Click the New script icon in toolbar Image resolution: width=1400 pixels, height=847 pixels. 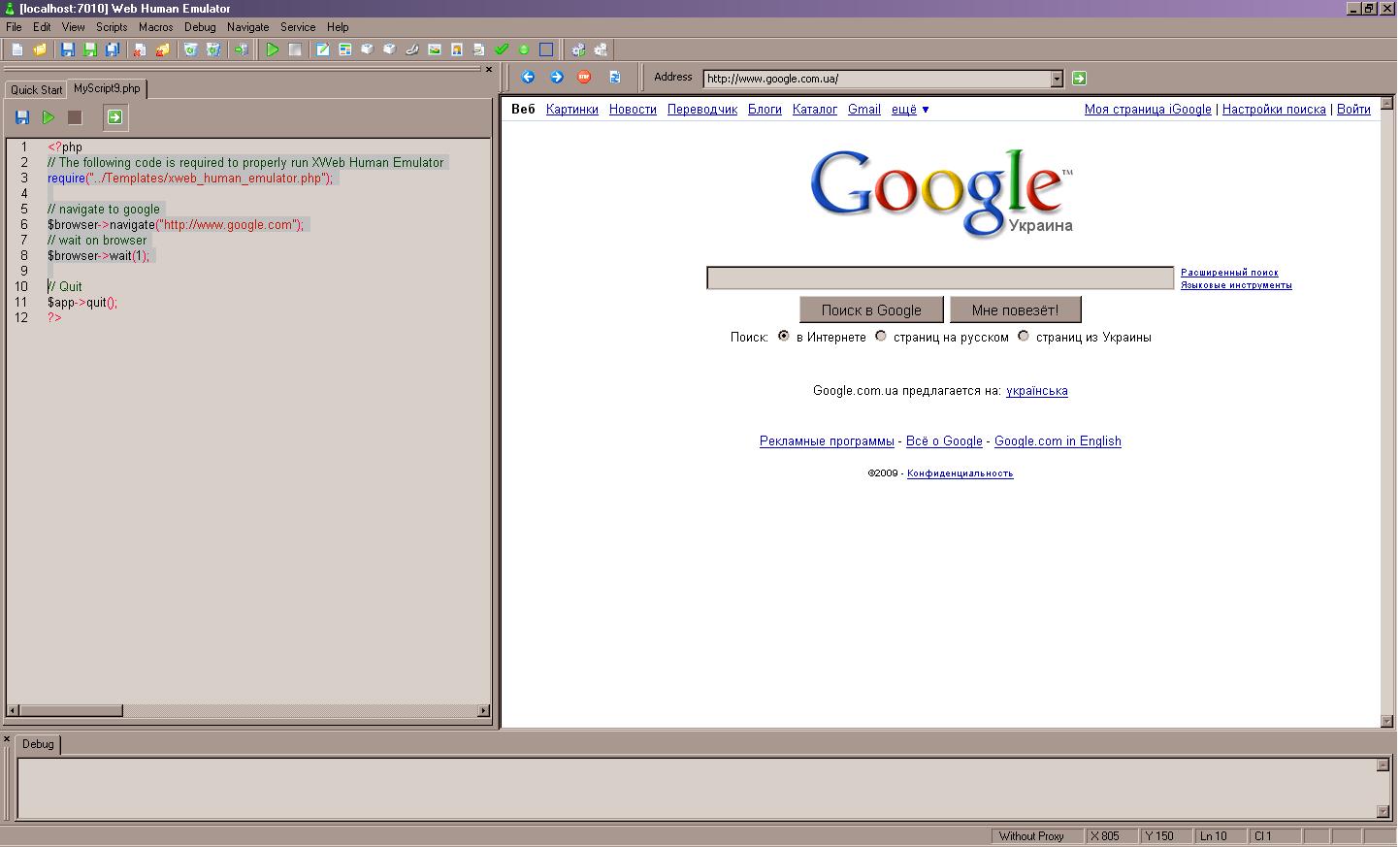[x=16, y=49]
